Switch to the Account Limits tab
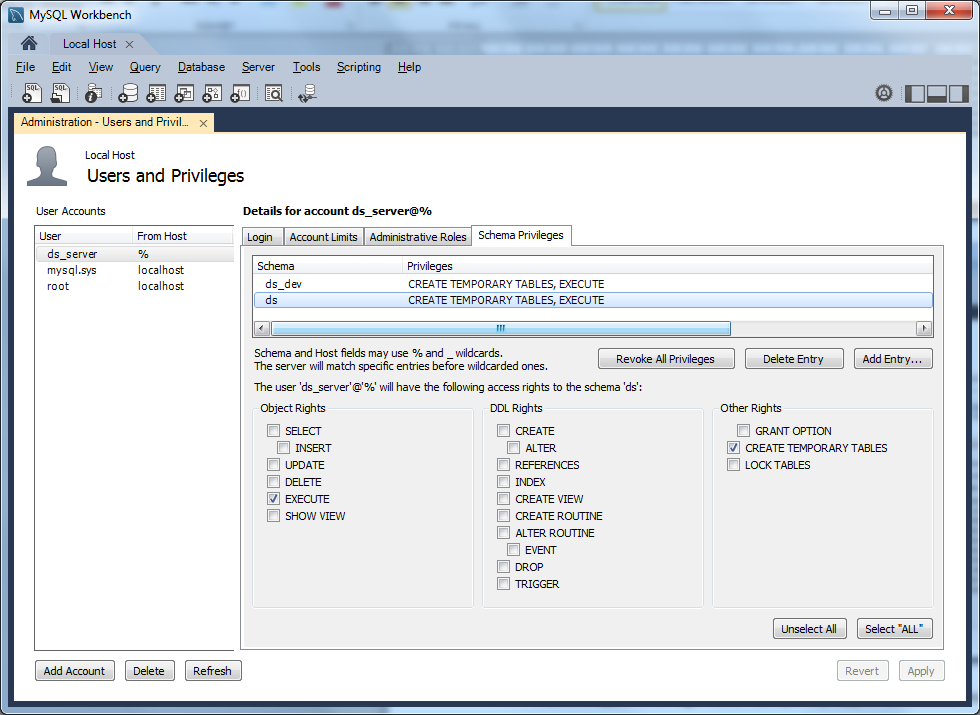Image resolution: width=980 pixels, height=715 pixels. (x=323, y=237)
